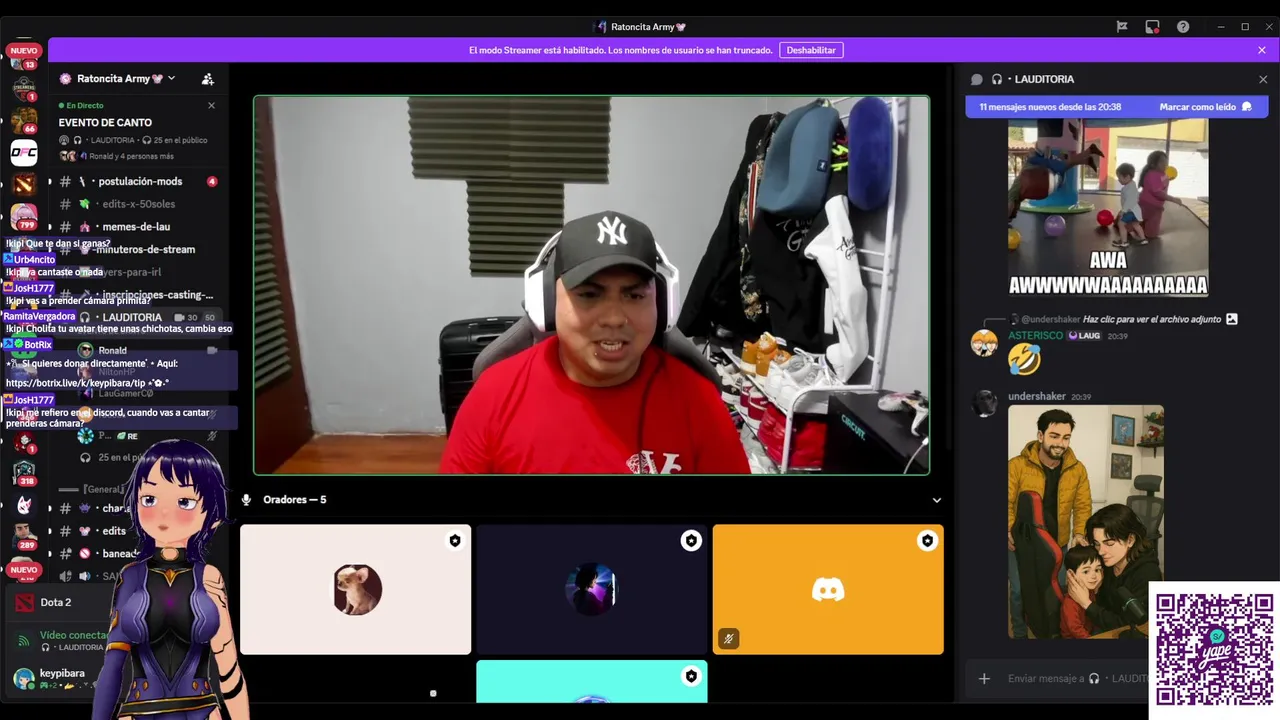Click the moderator badge on the orange Discord tile

927,541
